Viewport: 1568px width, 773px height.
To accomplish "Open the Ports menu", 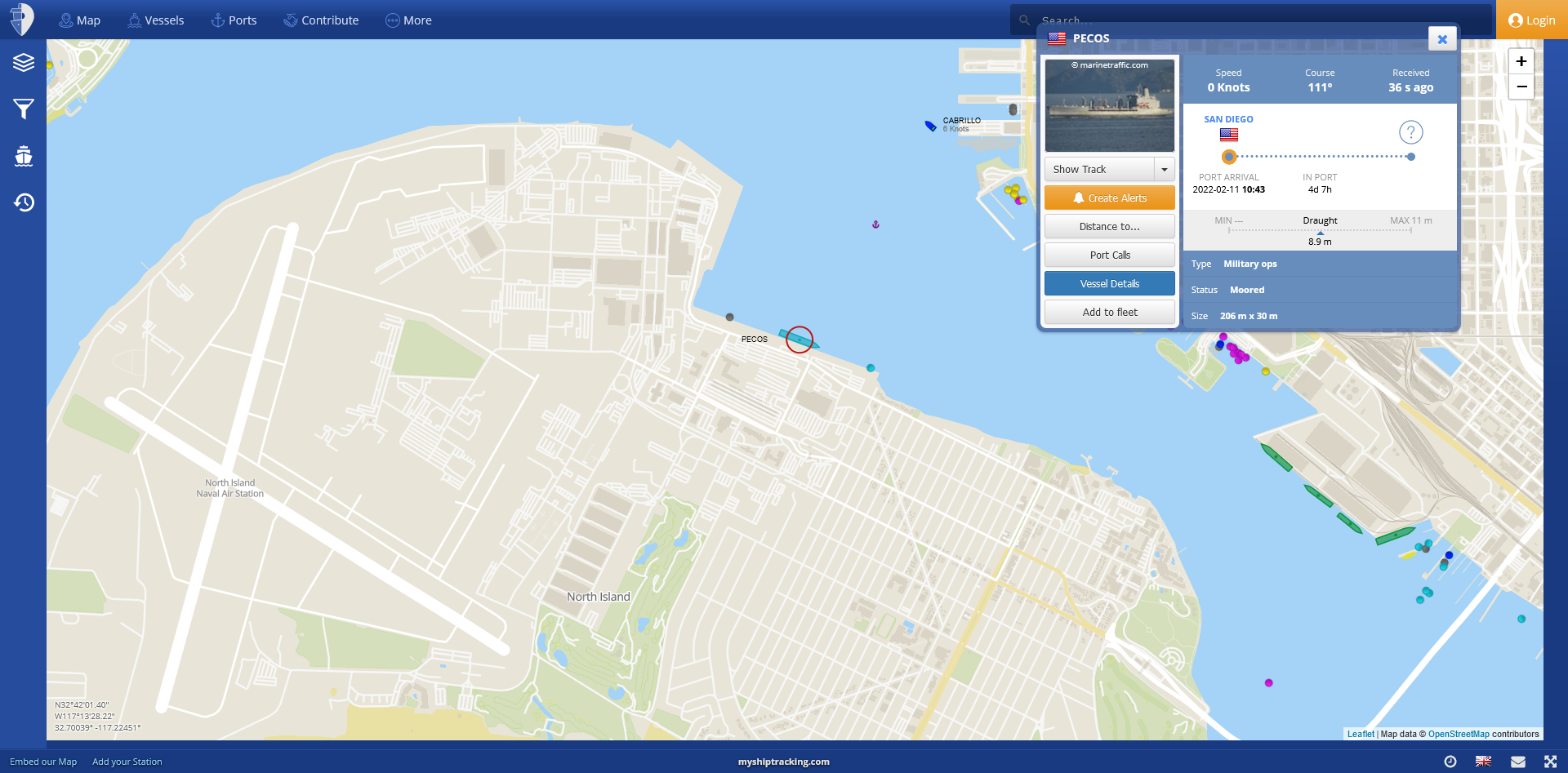I will coord(234,20).
